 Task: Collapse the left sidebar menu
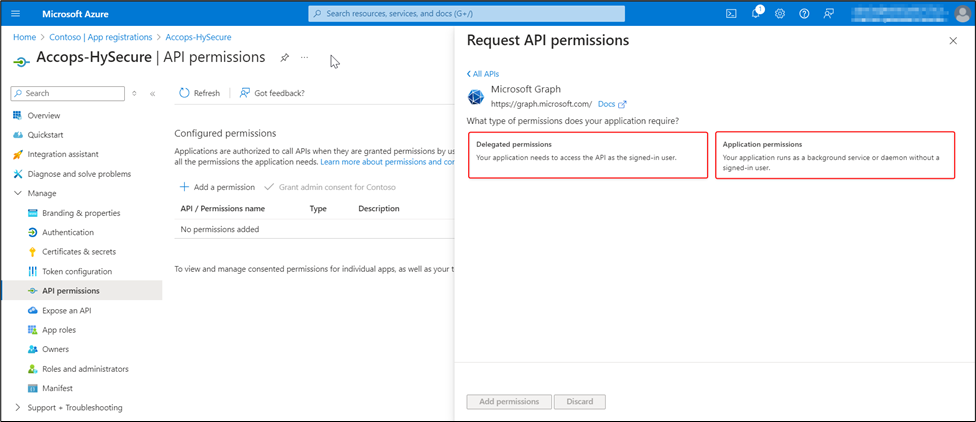pos(152,93)
